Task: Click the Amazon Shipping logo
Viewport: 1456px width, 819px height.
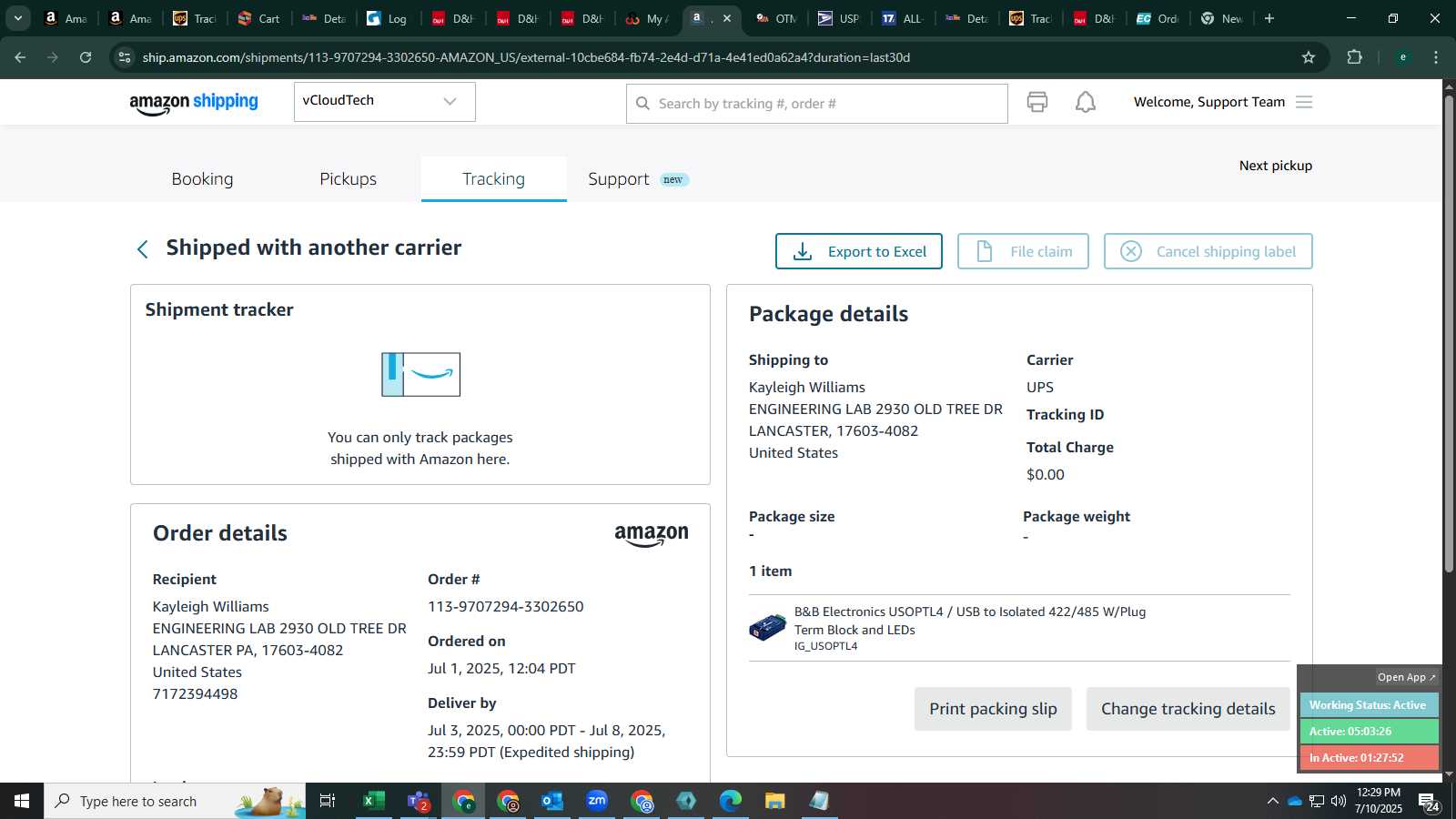Action: tap(194, 103)
